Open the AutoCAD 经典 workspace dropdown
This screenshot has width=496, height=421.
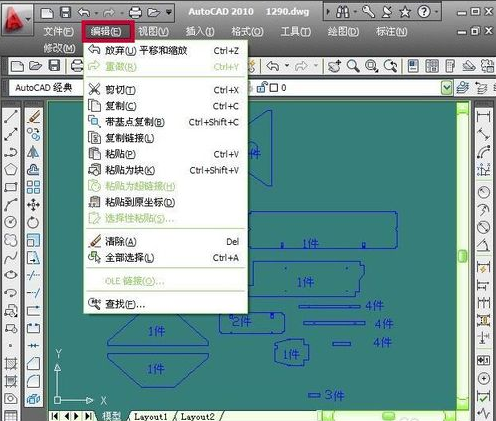point(46,88)
